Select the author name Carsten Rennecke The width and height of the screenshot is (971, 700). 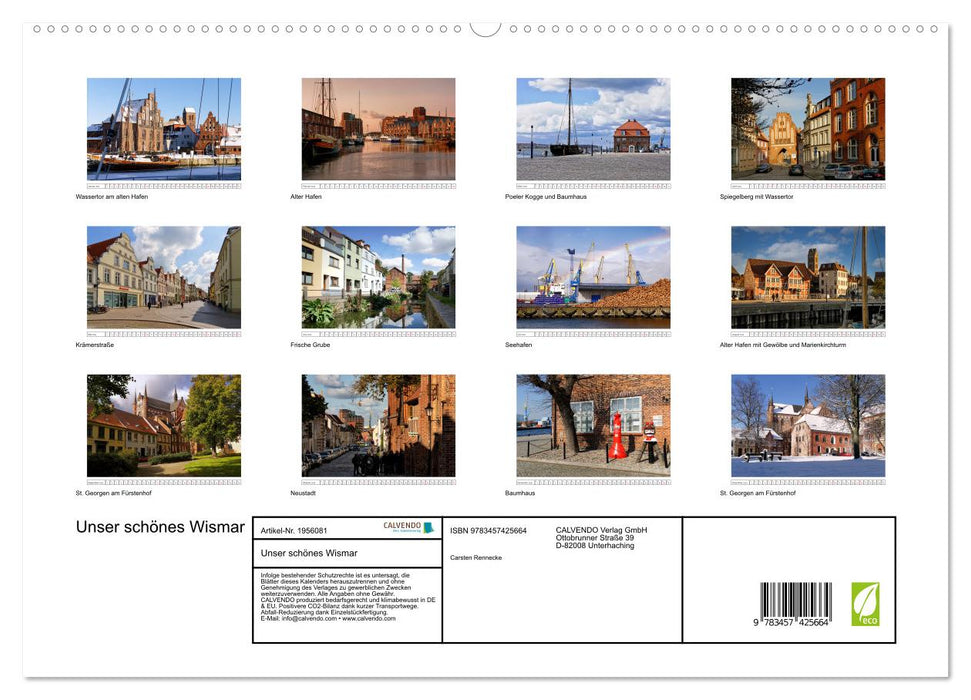(x=477, y=557)
